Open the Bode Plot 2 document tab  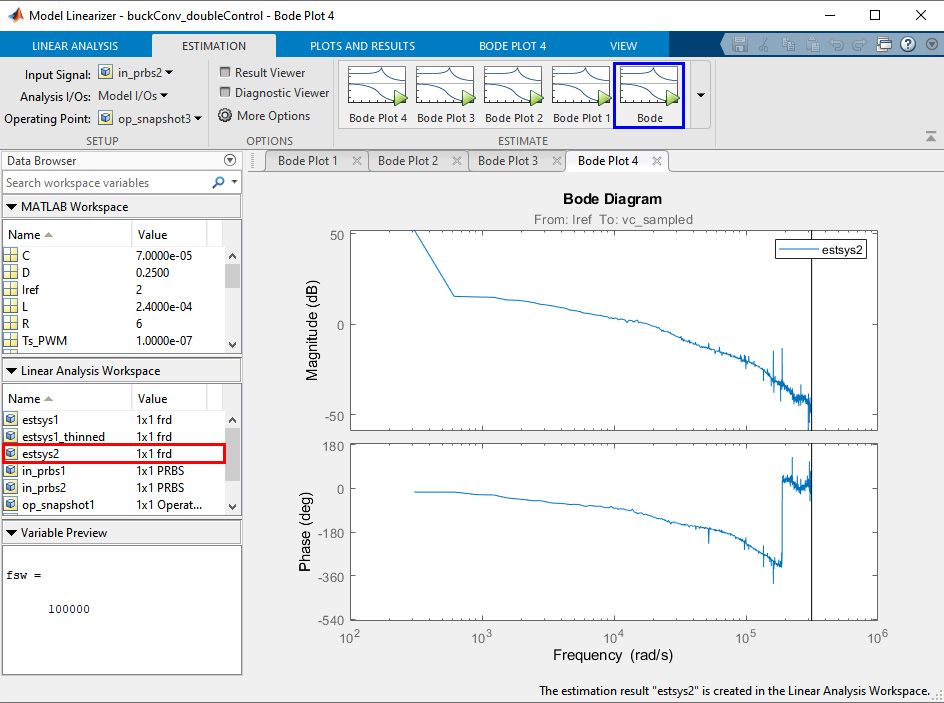409,161
